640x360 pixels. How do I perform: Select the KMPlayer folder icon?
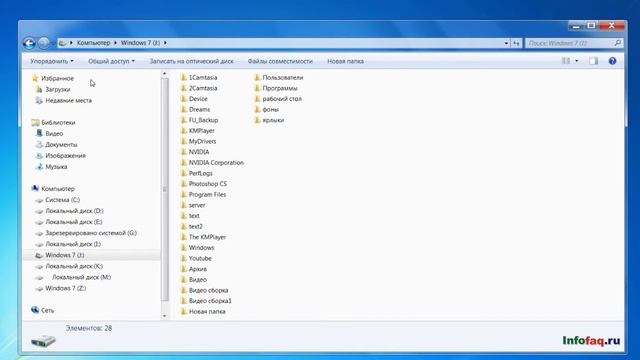click(184, 130)
